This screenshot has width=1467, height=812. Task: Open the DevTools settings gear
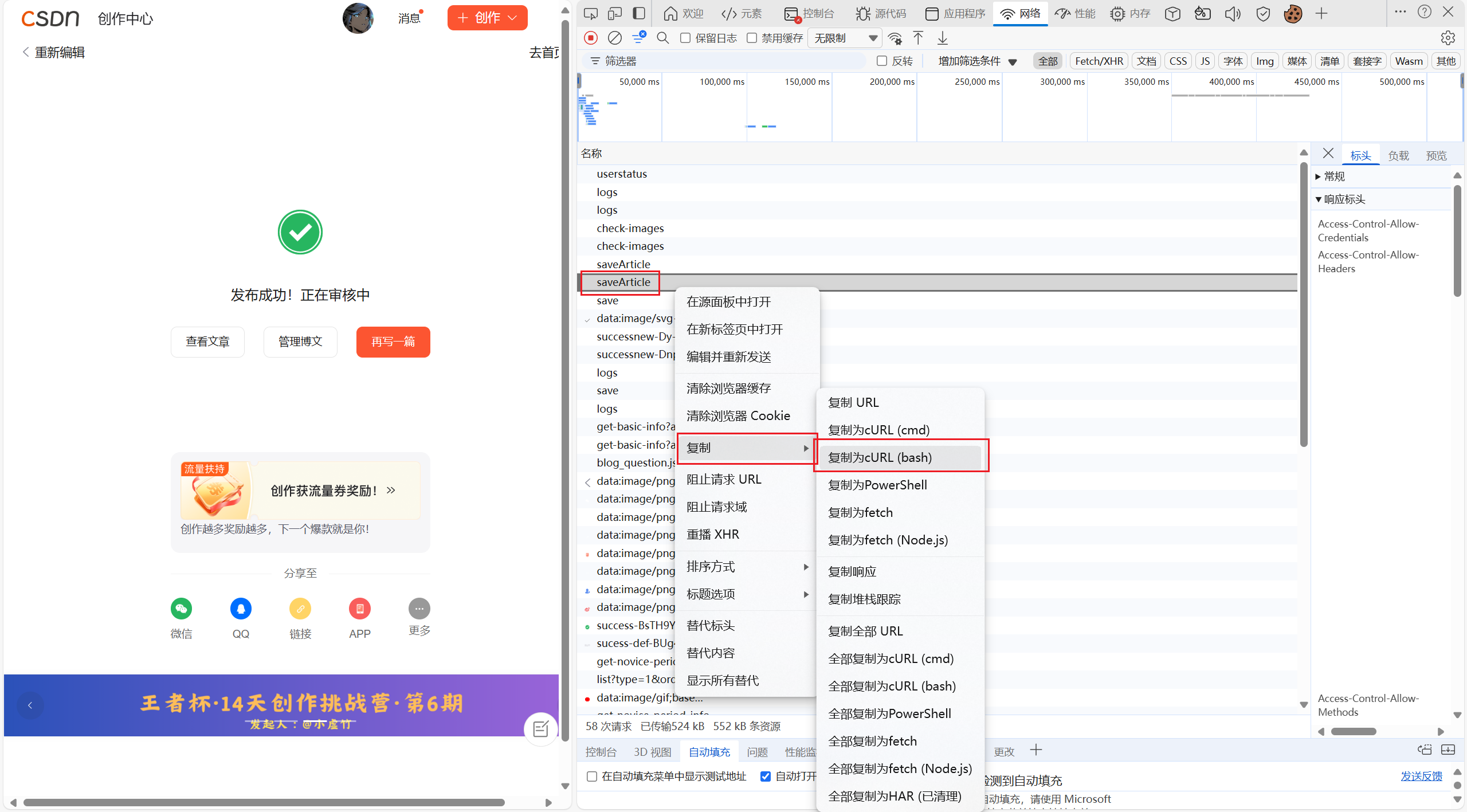tap(1449, 38)
